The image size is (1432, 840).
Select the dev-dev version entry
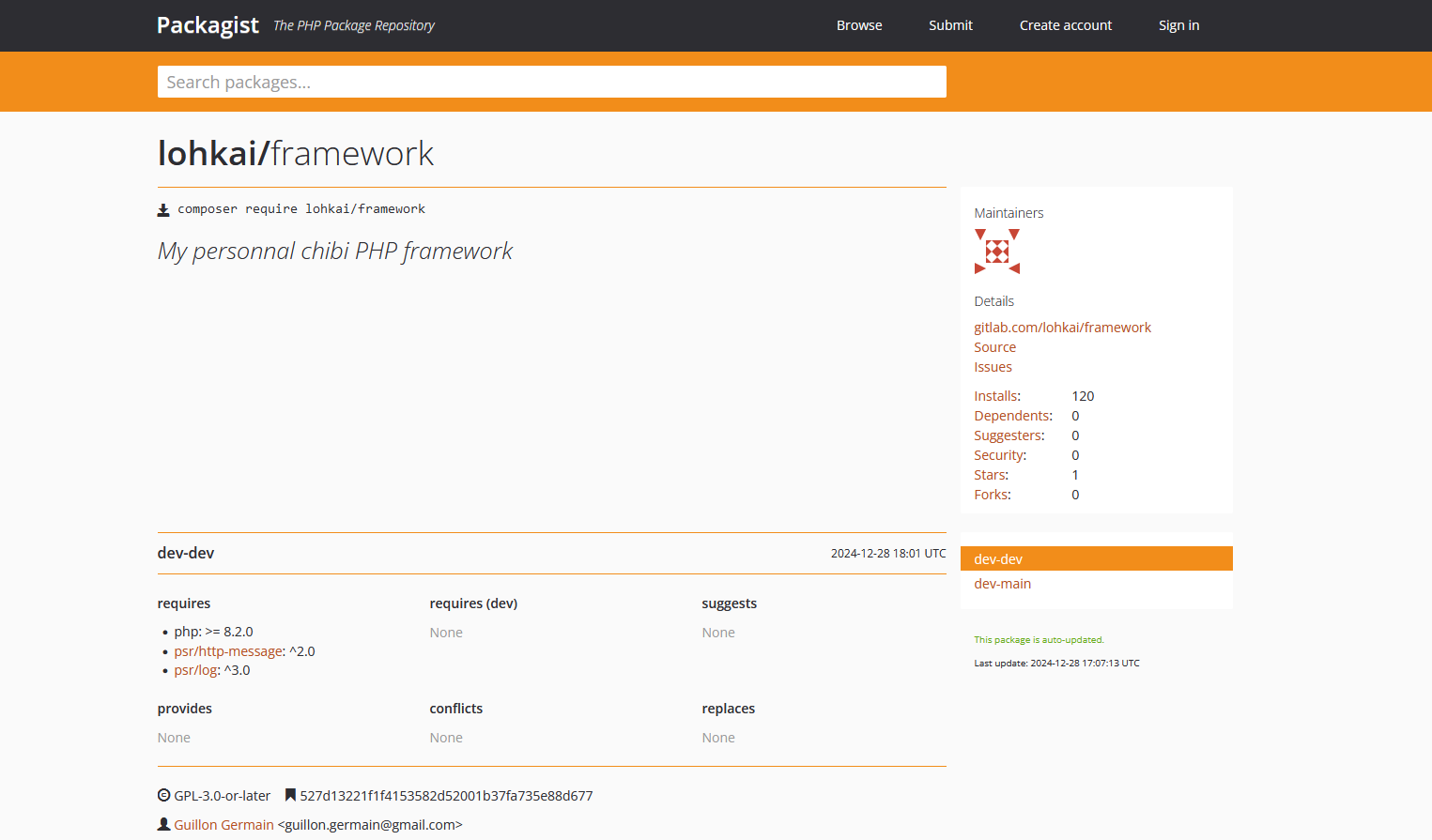point(1096,558)
